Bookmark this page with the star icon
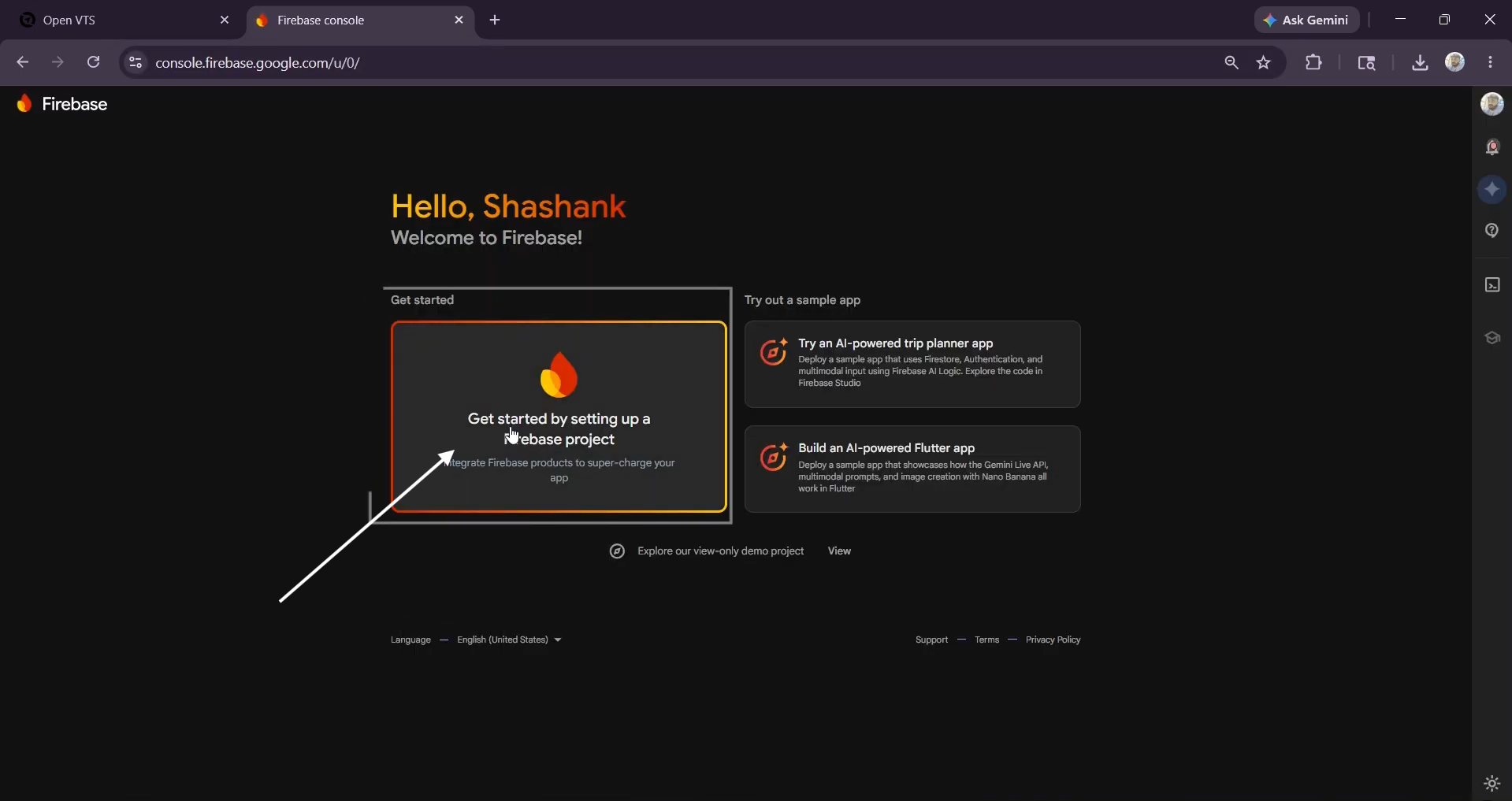 (1264, 62)
